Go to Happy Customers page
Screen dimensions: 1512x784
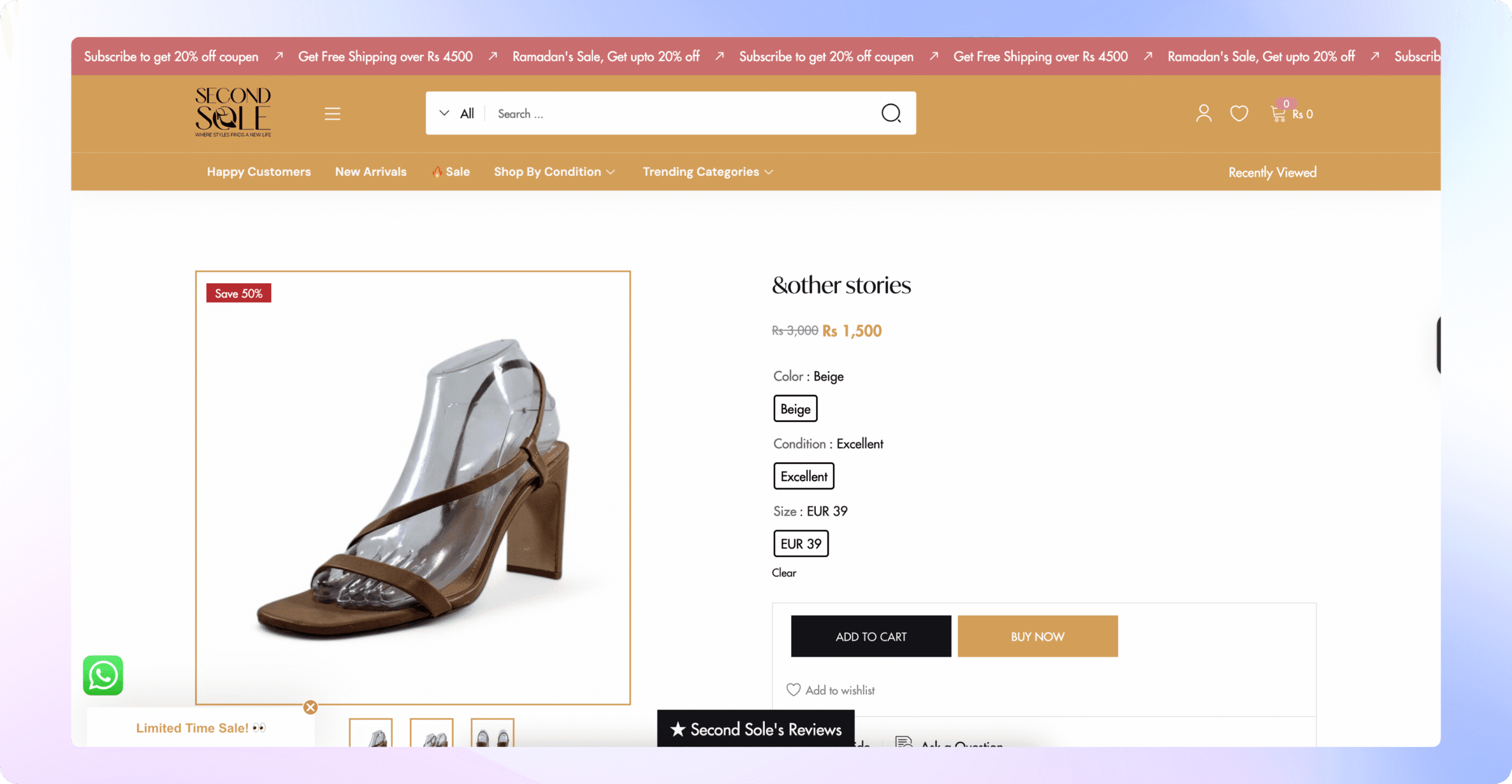point(259,172)
